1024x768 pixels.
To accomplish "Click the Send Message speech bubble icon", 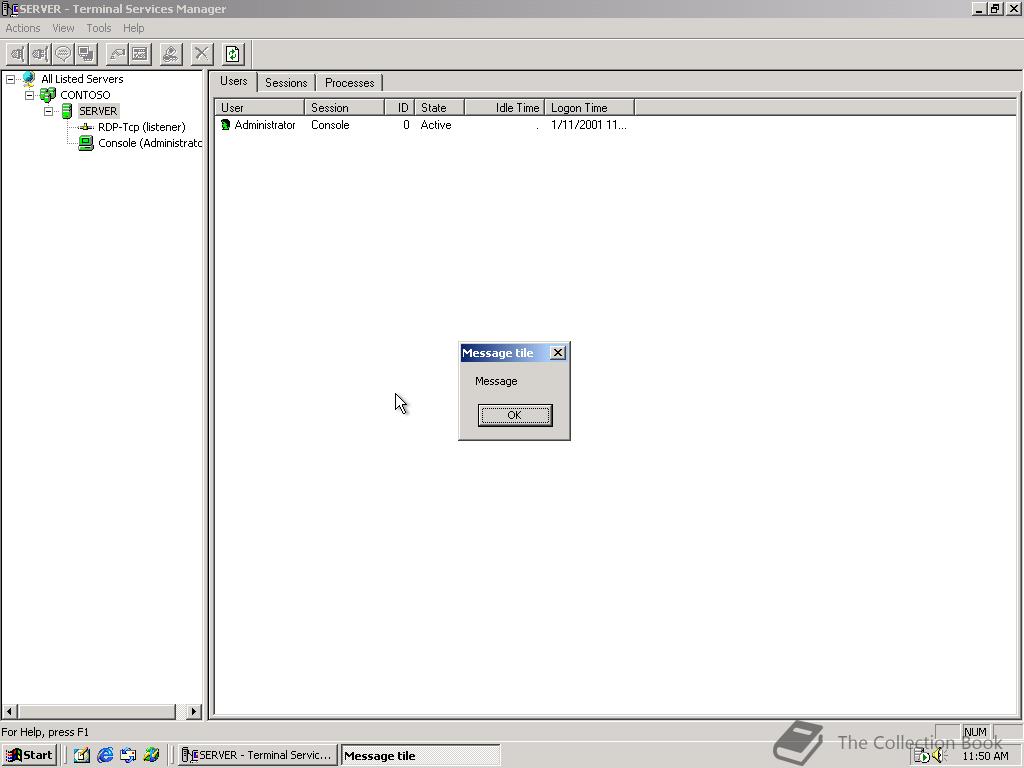I will 63,54.
